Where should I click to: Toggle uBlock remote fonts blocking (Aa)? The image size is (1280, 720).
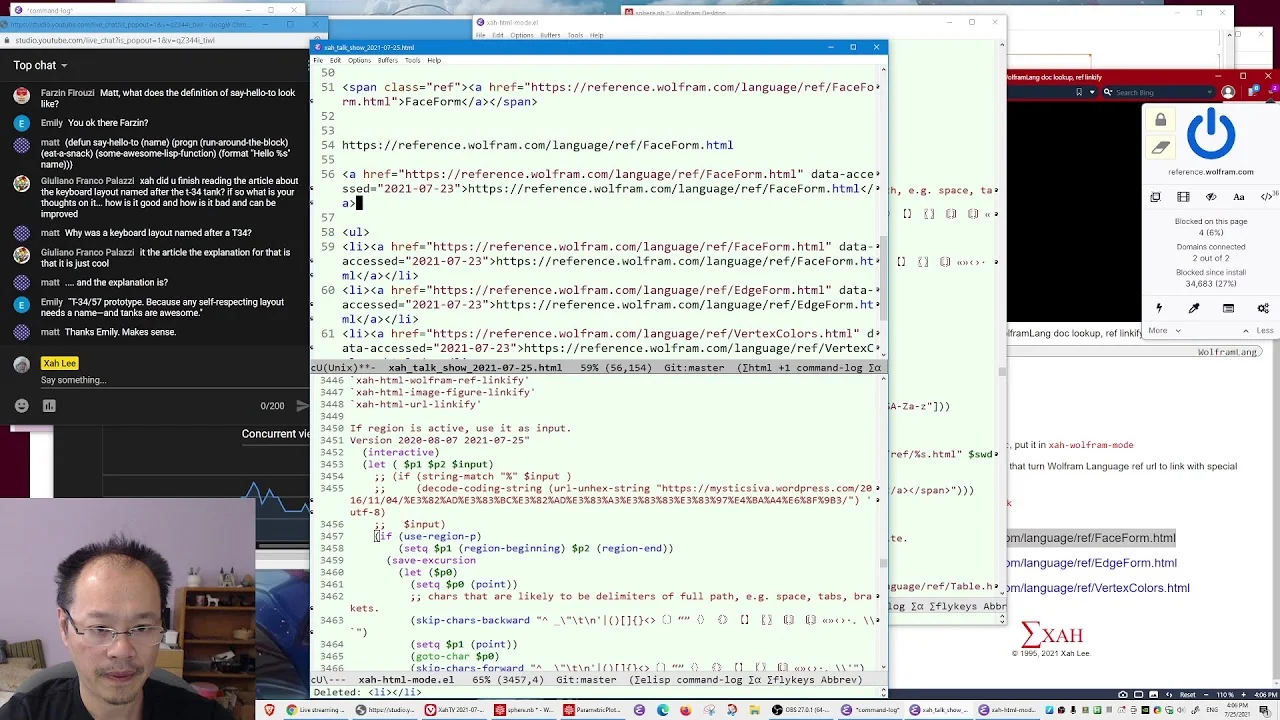(x=1239, y=197)
